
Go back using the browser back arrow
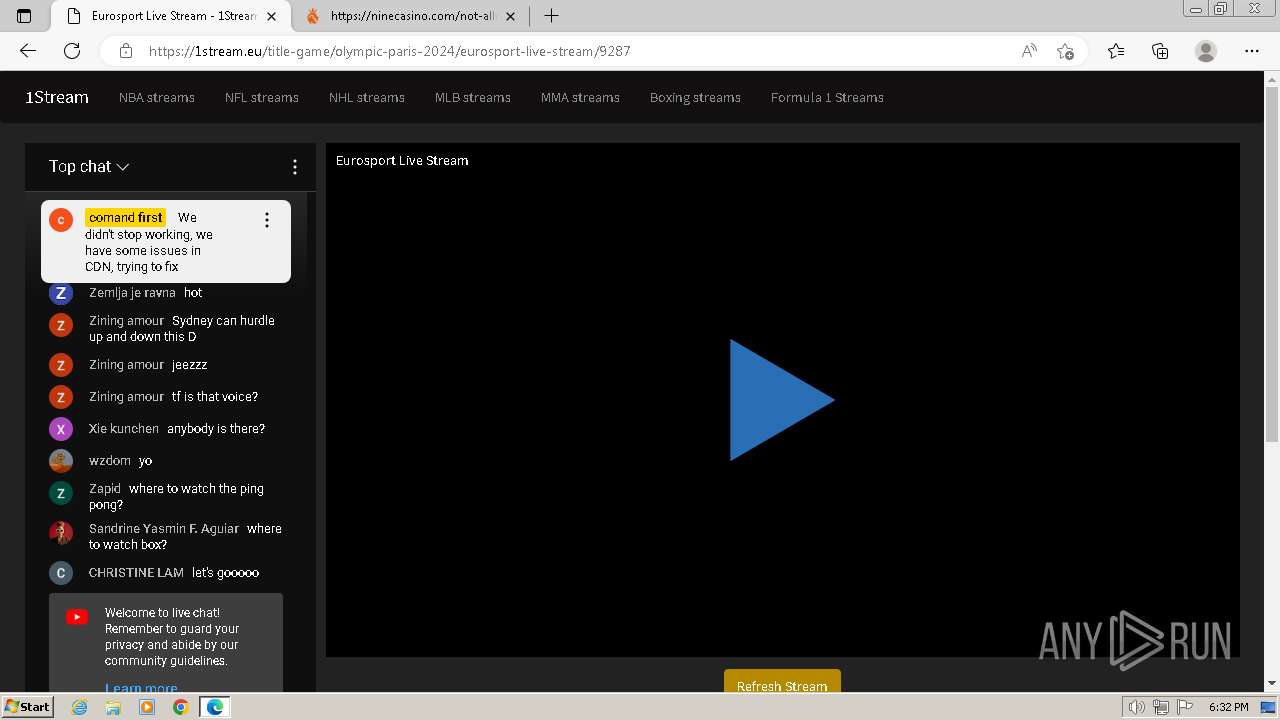(x=28, y=51)
